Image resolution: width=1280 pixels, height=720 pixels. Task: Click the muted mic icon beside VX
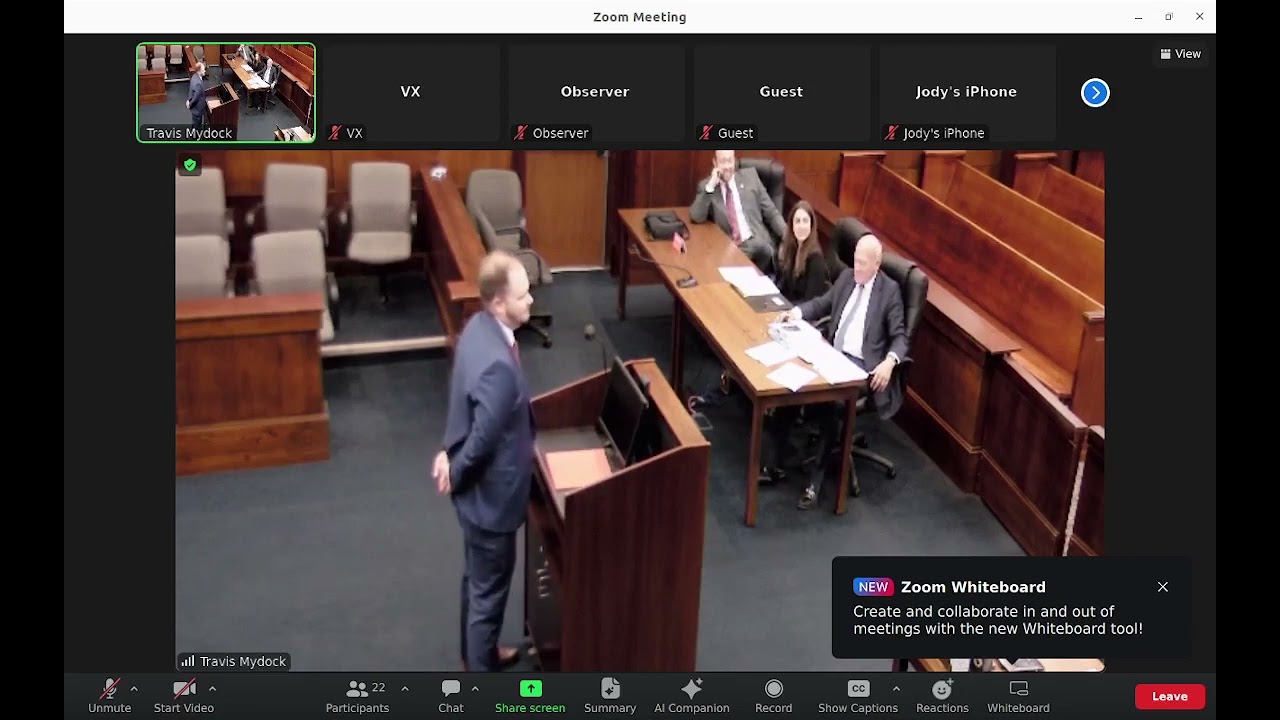pyautogui.click(x=335, y=133)
